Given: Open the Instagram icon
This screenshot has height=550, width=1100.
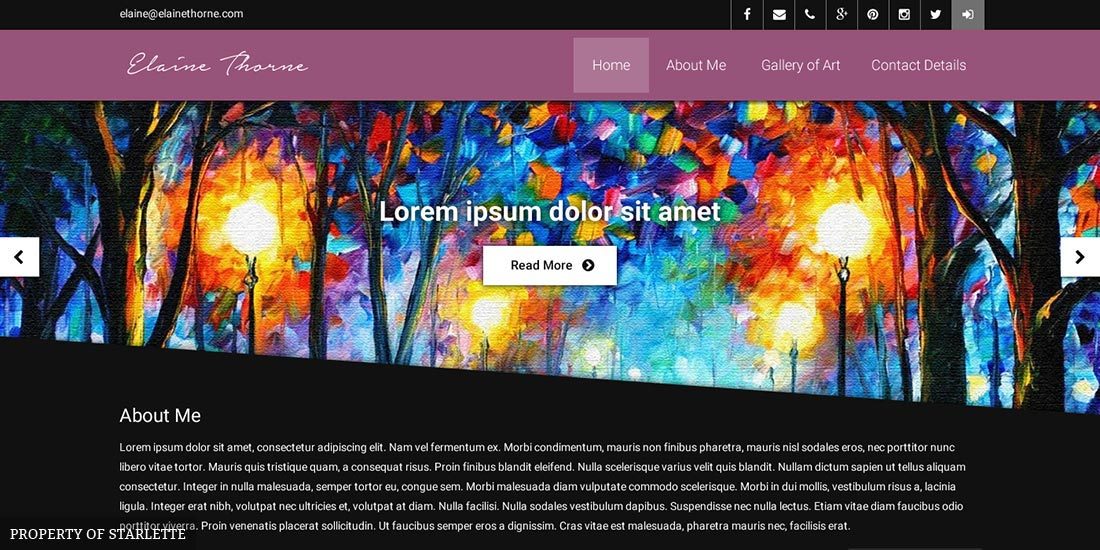Looking at the screenshot, I should 904,15.
